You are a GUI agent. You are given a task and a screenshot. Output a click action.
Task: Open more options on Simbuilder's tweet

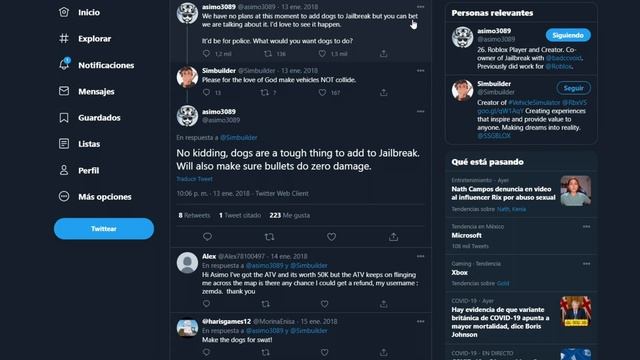point(420,71)
